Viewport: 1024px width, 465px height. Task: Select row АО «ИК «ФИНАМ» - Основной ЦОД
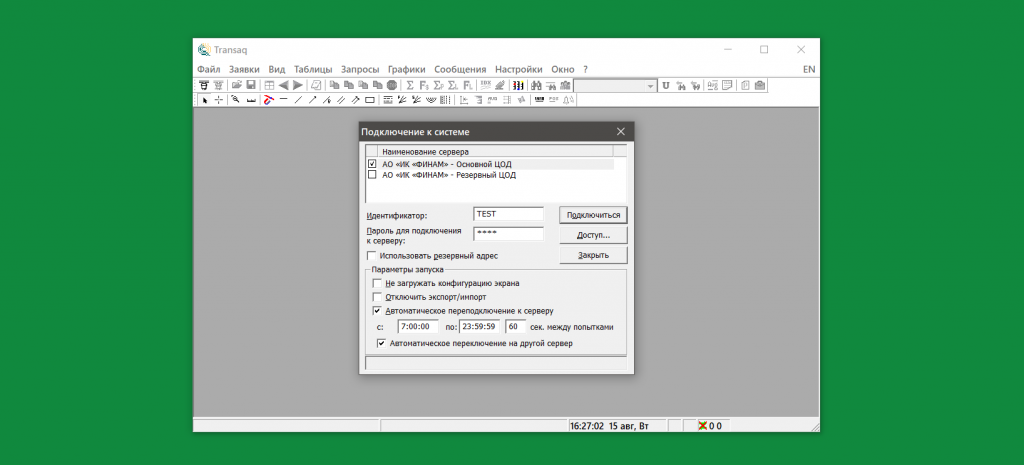tap(490, 165)
